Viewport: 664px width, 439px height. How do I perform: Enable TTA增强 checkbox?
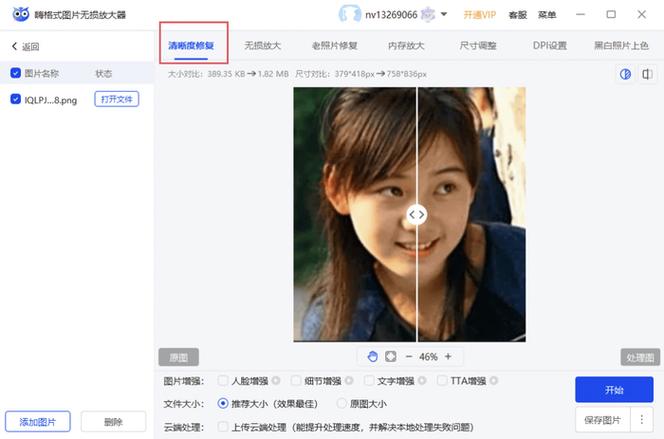[x=442, y=380]
